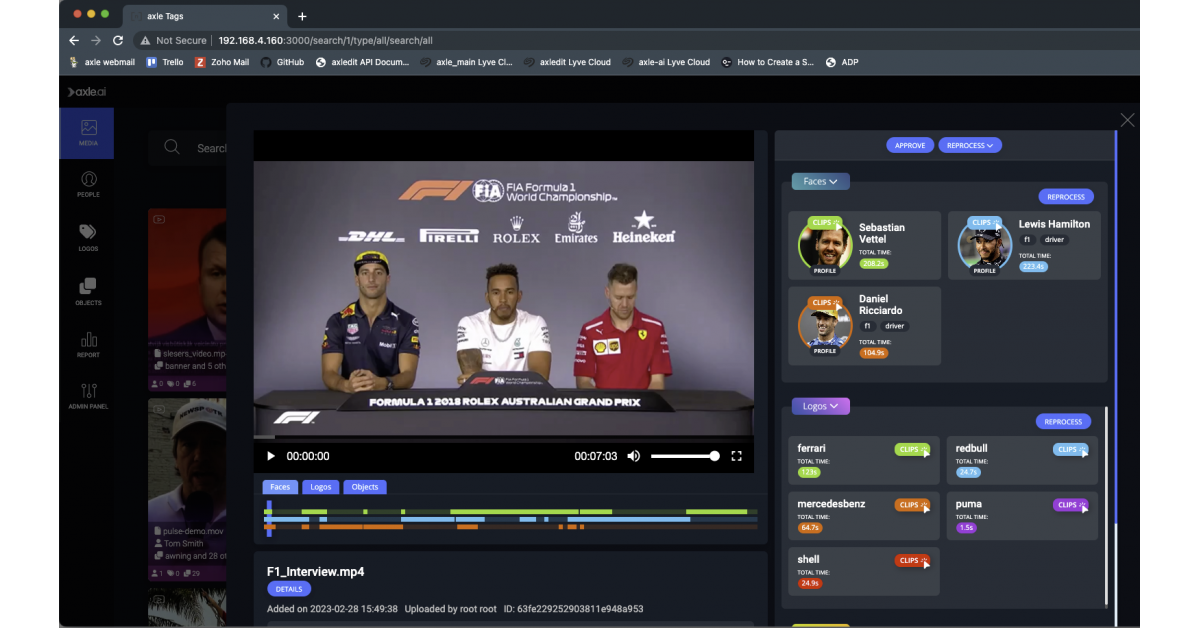Open the top Reprocess dropdown
The width and height of the screenshot is (1200, 628).
click(969, 145)
